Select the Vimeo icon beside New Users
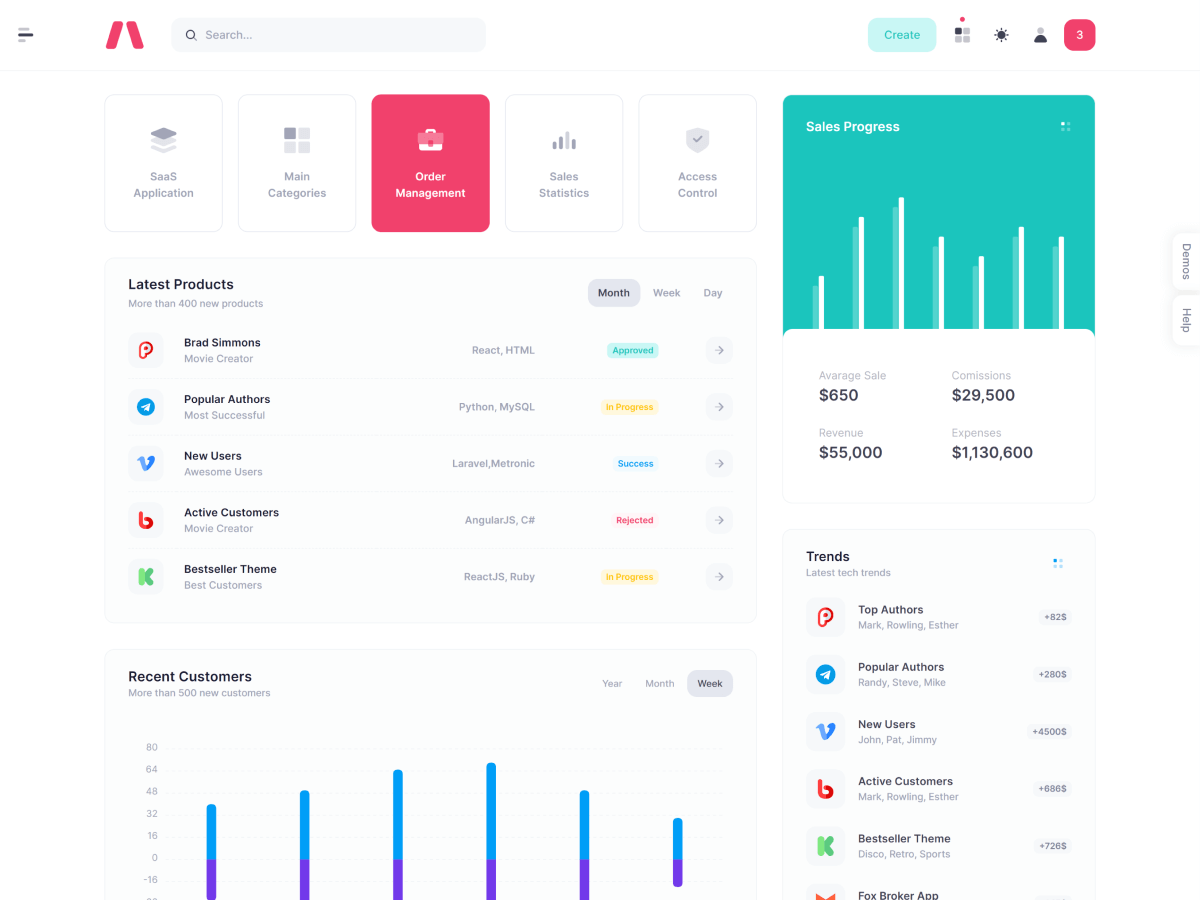The width and height of the screenshot is (1200, 900). pos(146,463)
